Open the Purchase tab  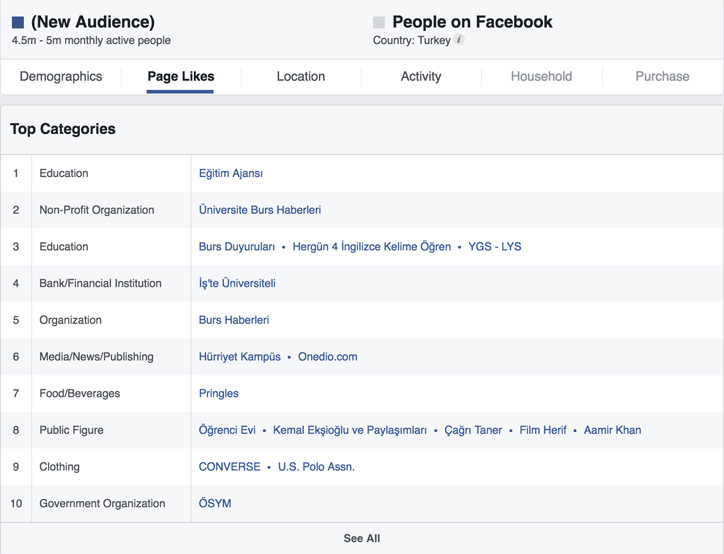[662, 76]
